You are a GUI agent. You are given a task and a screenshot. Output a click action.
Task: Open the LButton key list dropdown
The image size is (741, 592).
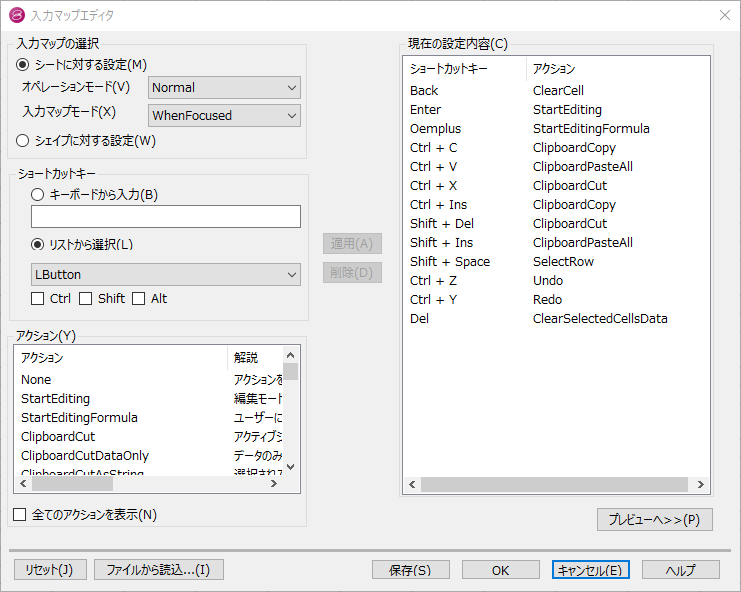(166, 274)
